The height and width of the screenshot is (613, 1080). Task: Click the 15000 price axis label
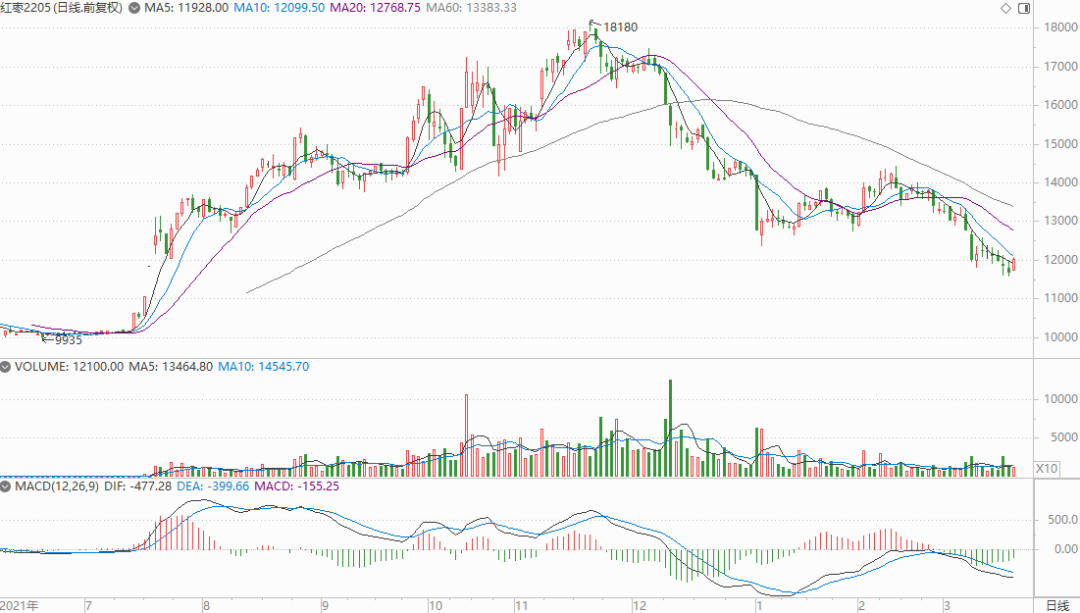(1061, 144)
